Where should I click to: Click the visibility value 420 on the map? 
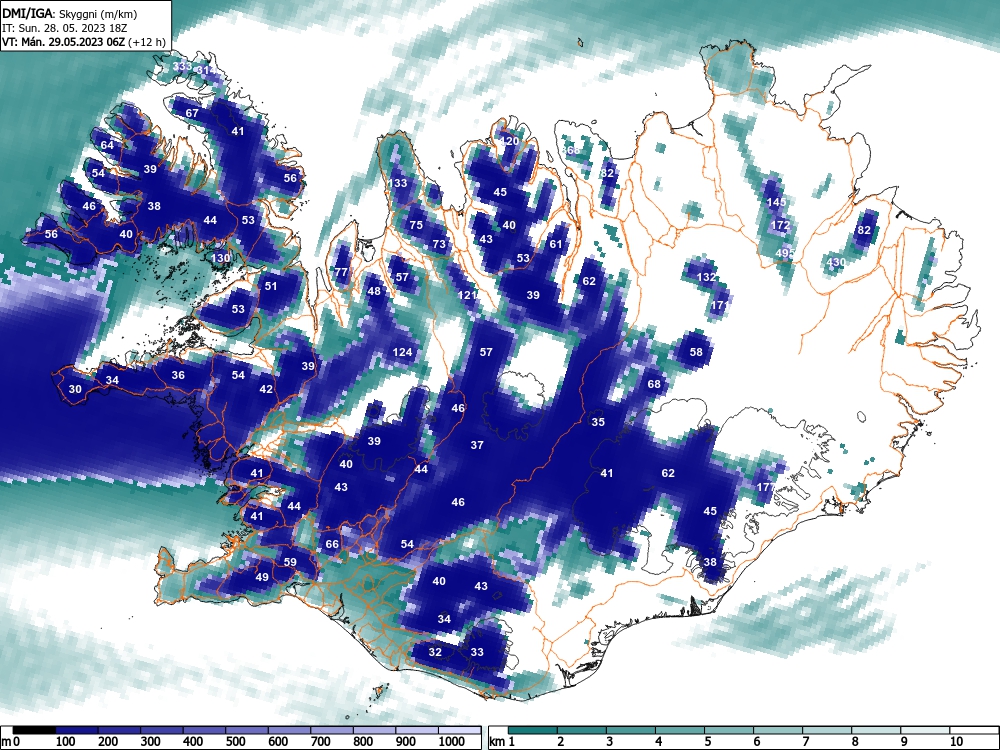pos(509,141)
